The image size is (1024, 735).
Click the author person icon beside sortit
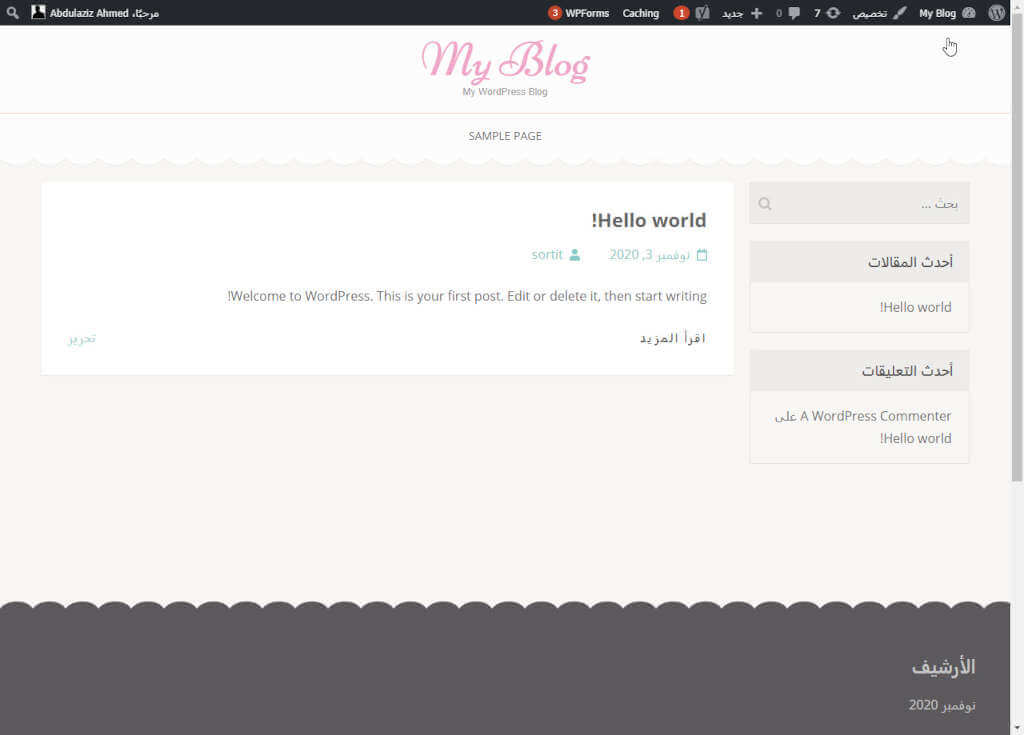pyautogui.click(x=575, y=255)
